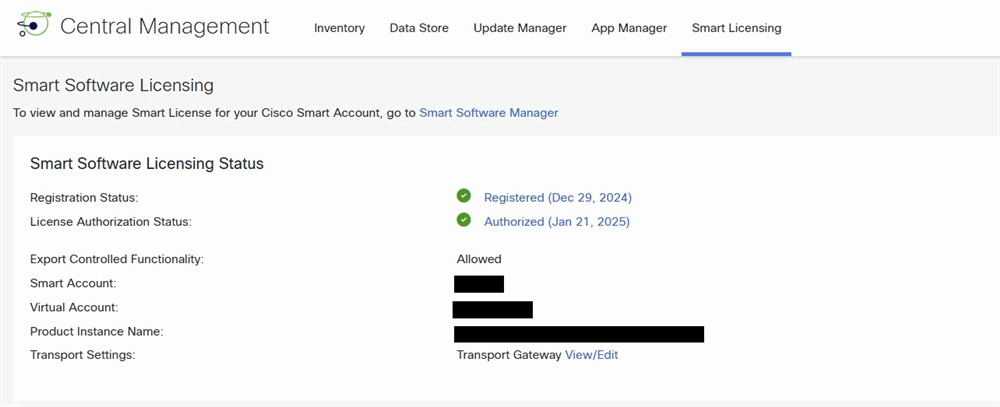Screen dimensions: 1000x407
Task: Click the Registered (Dec 29, 2024) link
Action: pyautogui.click(x=558, y=198)
